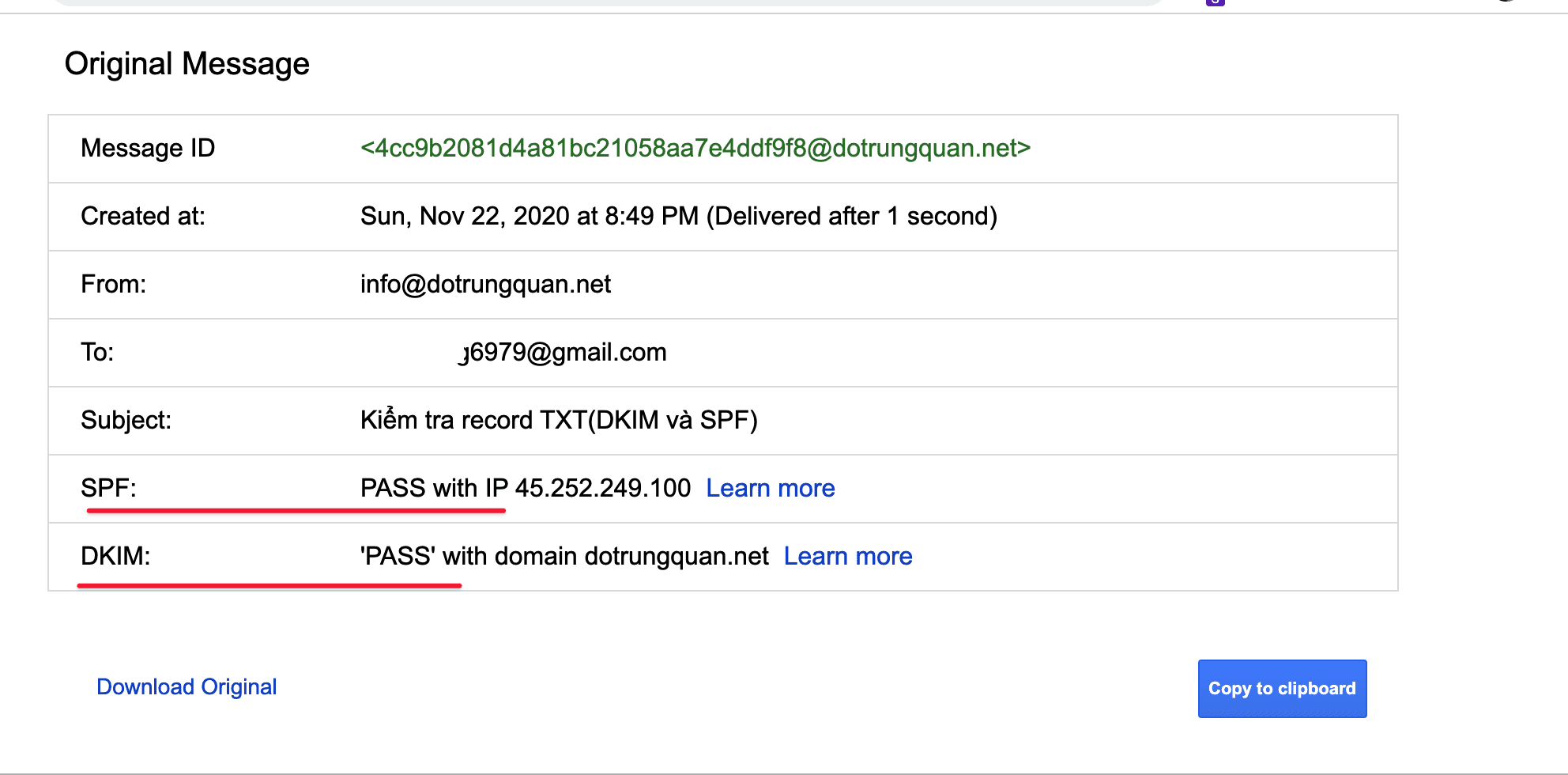Click the recipient gmail.com address
The image size is (1568, 775).
pyautogui.click(x=564, y=352)
